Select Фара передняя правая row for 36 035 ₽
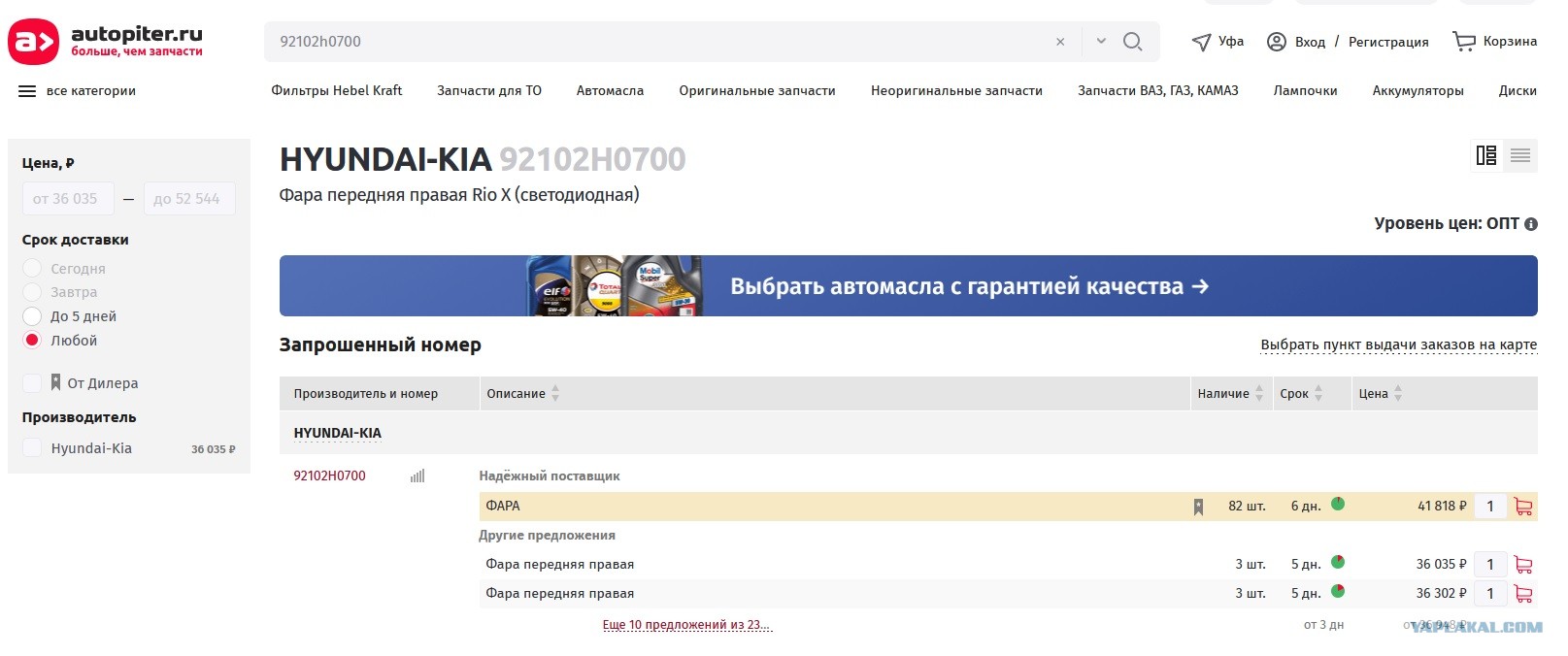The width and height of the screenshot is (1568, 656). coord(1008,565)
